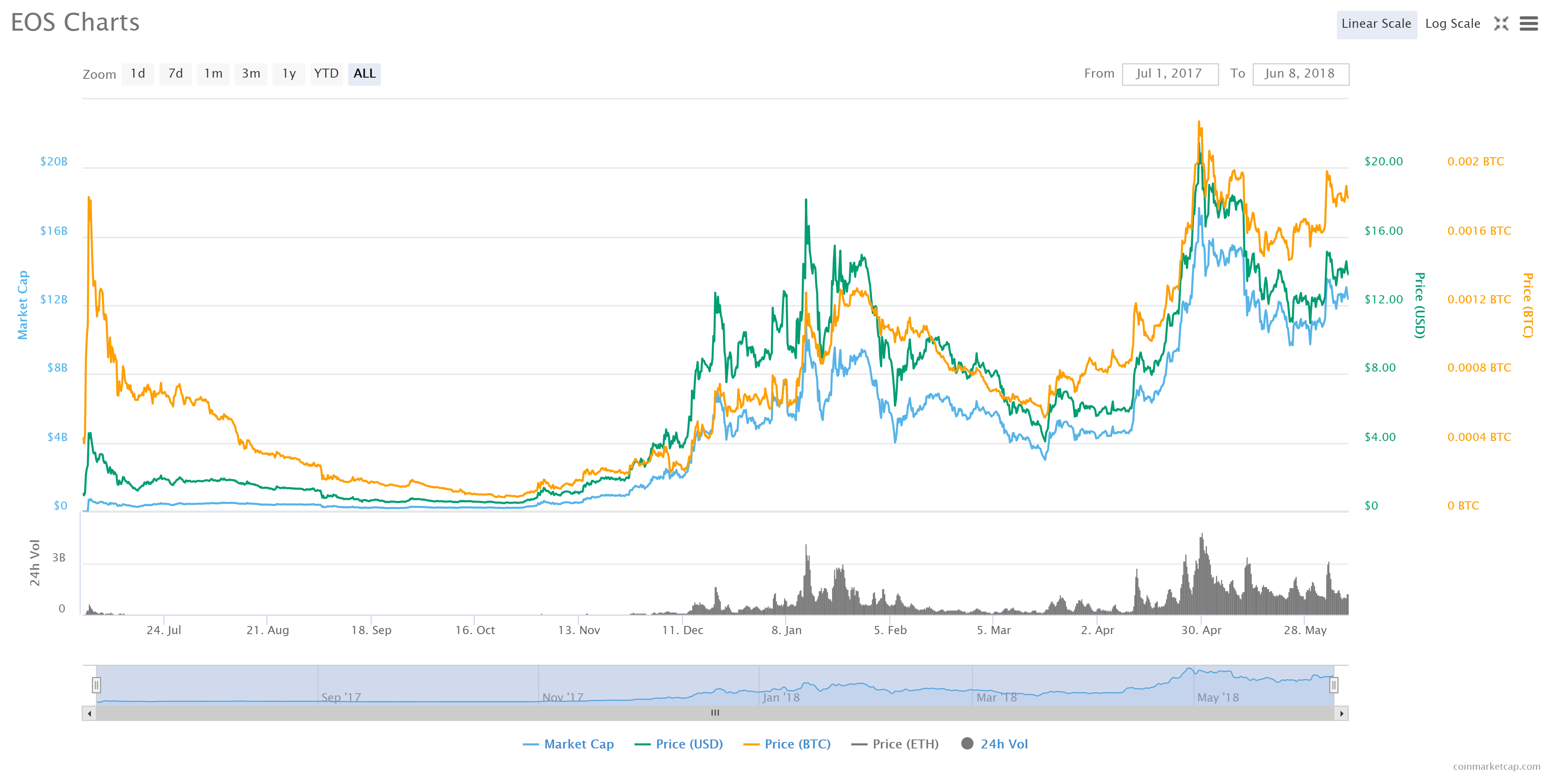Open the chart hamburger menu
The image size is (1568, 775).
click(x=1528, y=24)
